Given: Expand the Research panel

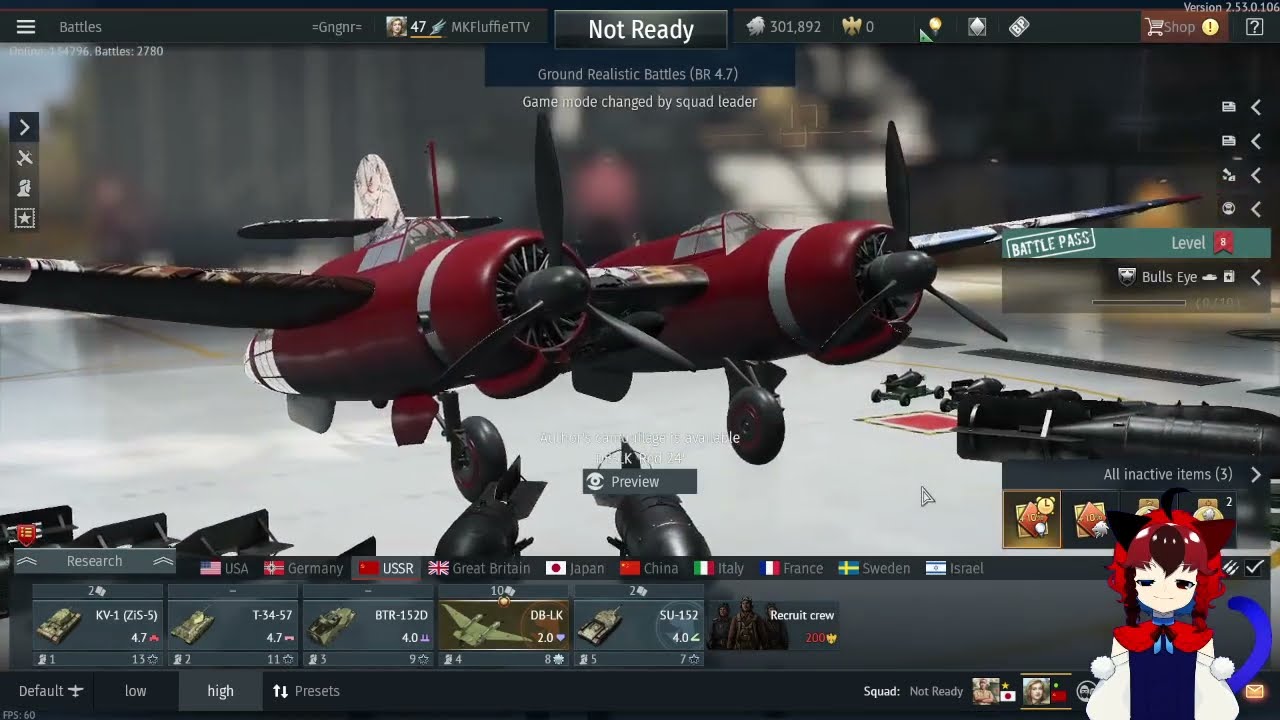Looking at the screenshot, I should 94,561.
